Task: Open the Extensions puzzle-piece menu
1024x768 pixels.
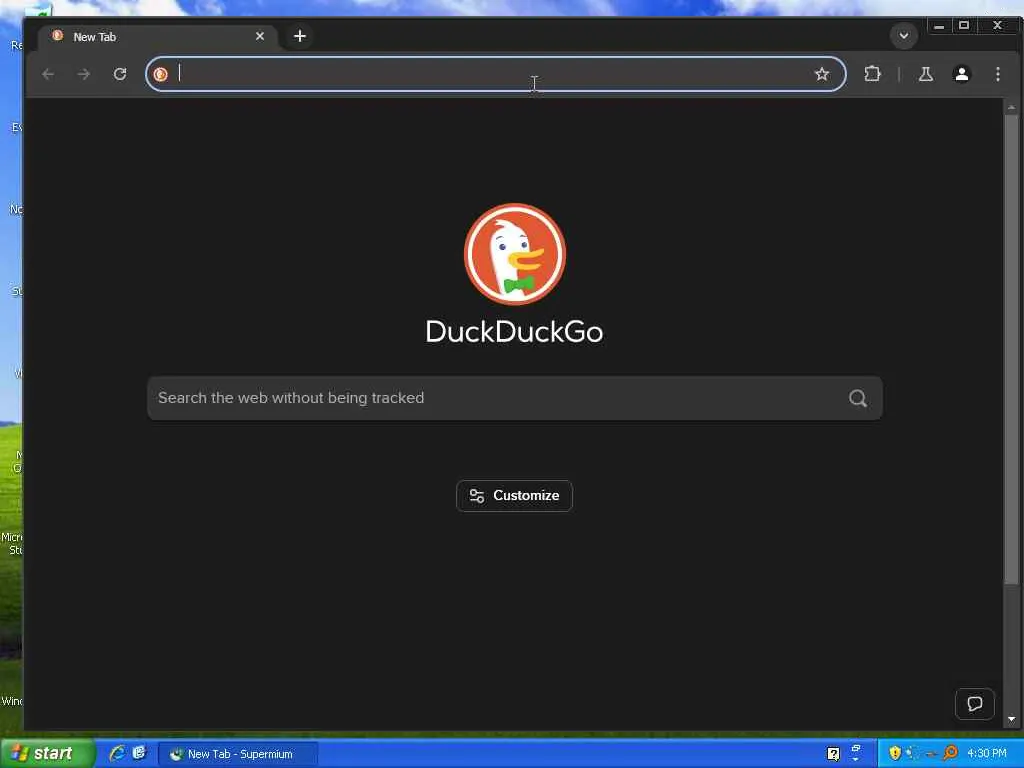Action: click(x=872, y=74)
